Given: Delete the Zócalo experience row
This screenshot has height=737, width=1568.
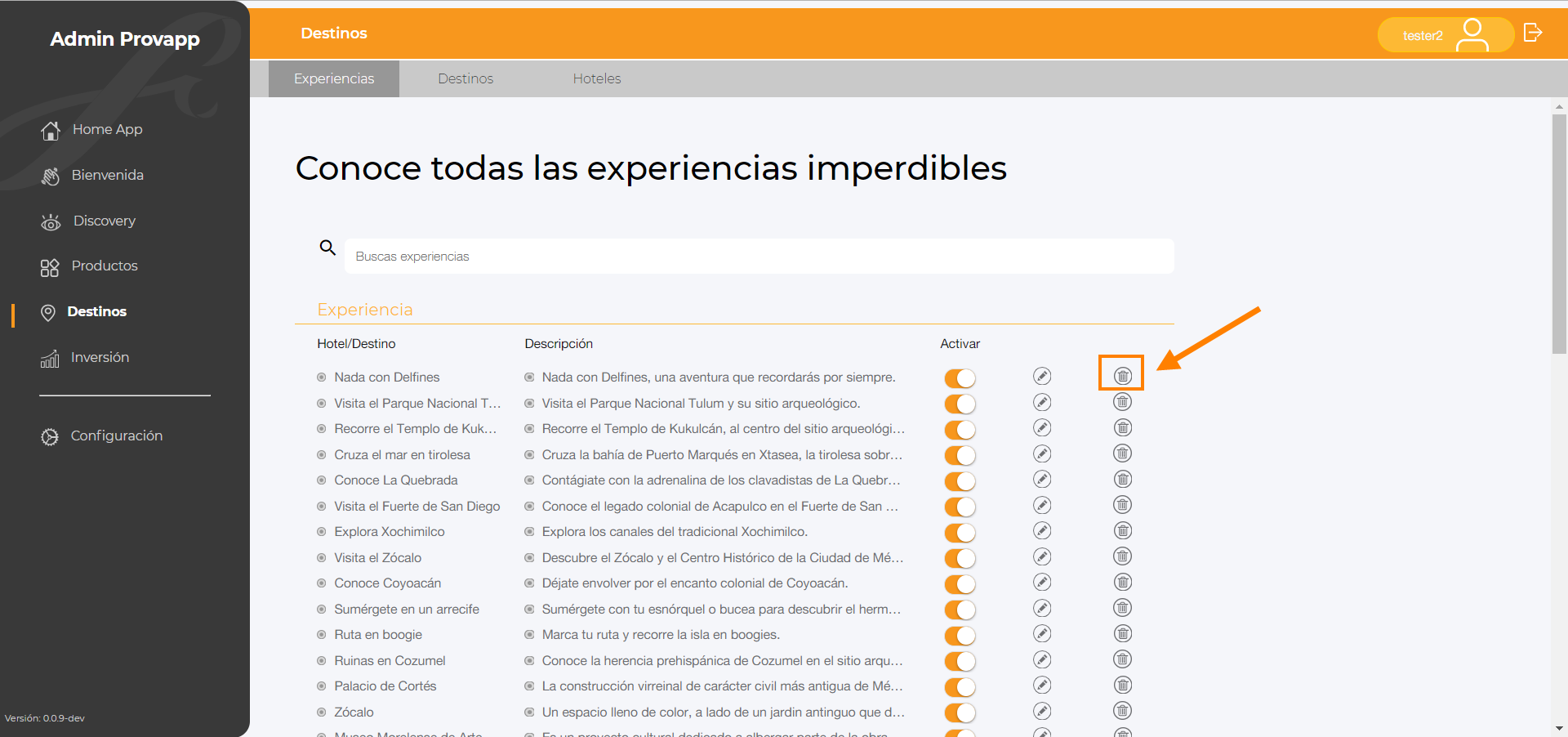Looking at the screenshot, I should pyautogui.click(x=1123, y=711).
